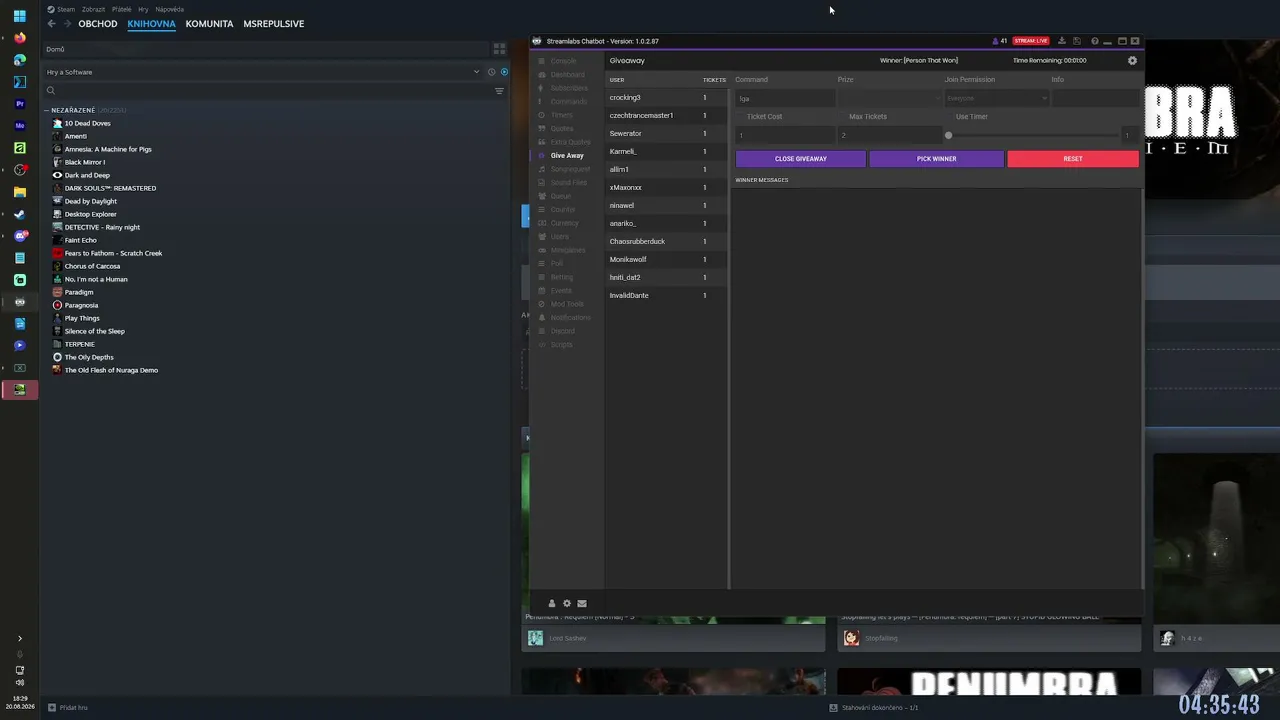Screen dimensions: 1280x720
Task: Open Adobe Premiere Pro from taskbar
Action: pyautogui.click(x=19, y=104)
